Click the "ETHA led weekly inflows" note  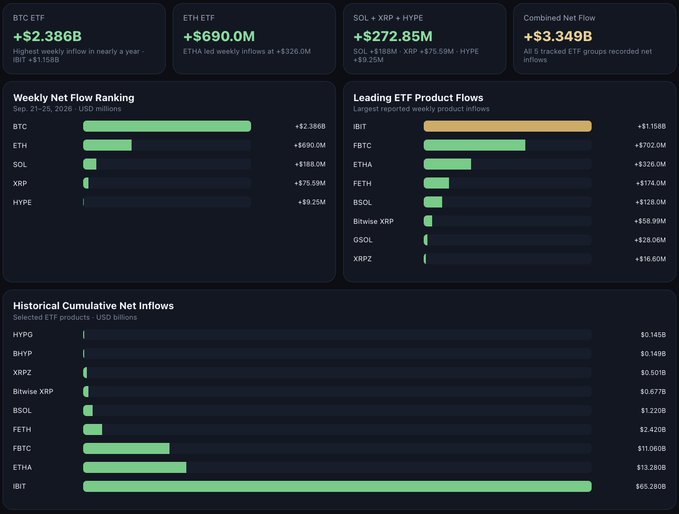[247, 51]
